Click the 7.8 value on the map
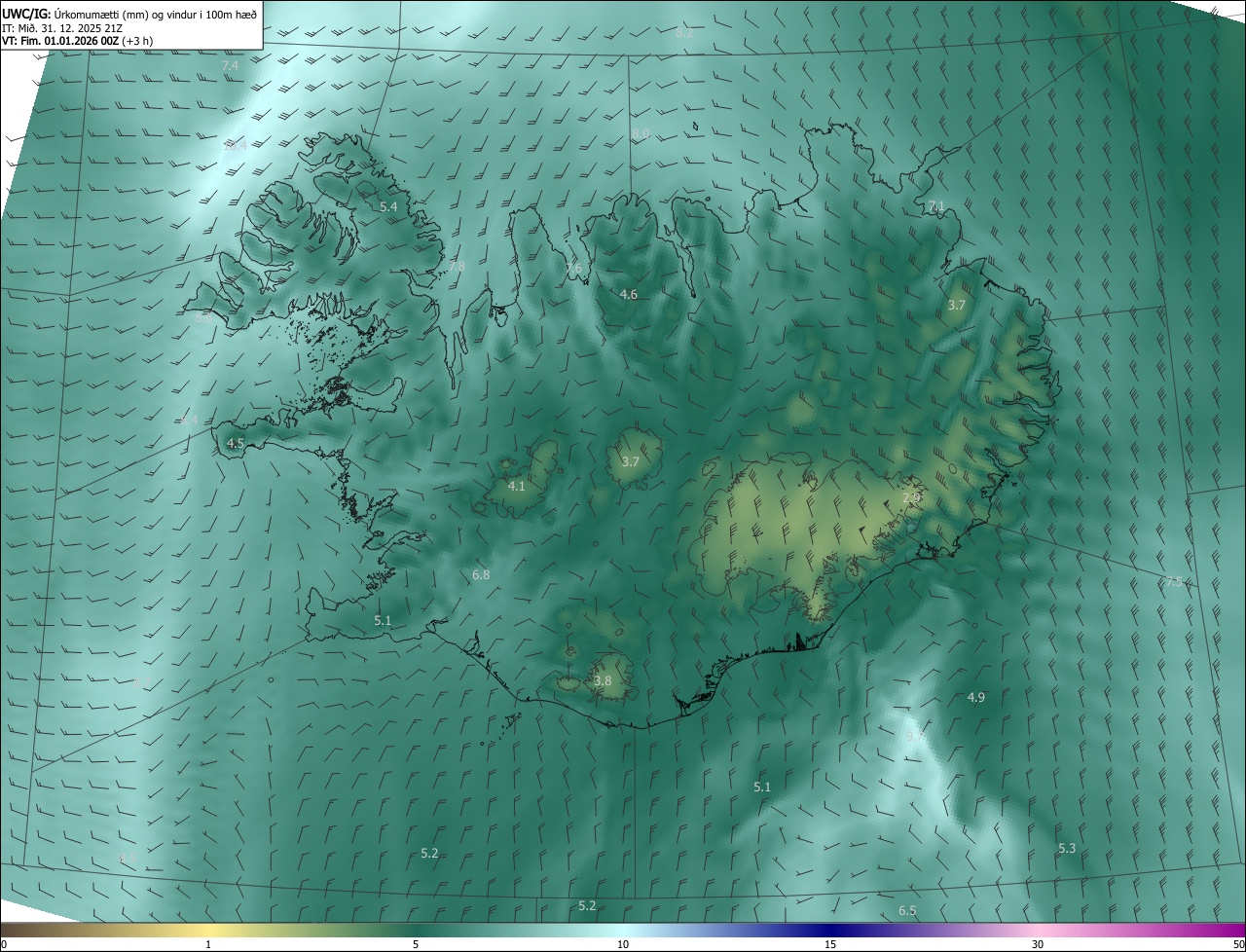This screenshot has height=952, width=1246. click(457, 266)
